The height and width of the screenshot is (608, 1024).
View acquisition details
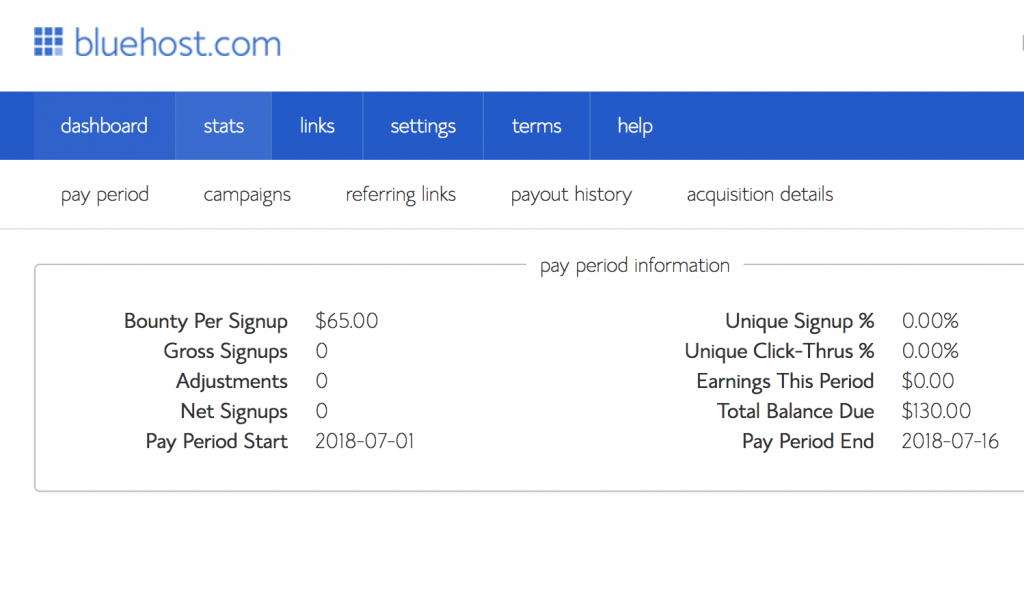759,194
